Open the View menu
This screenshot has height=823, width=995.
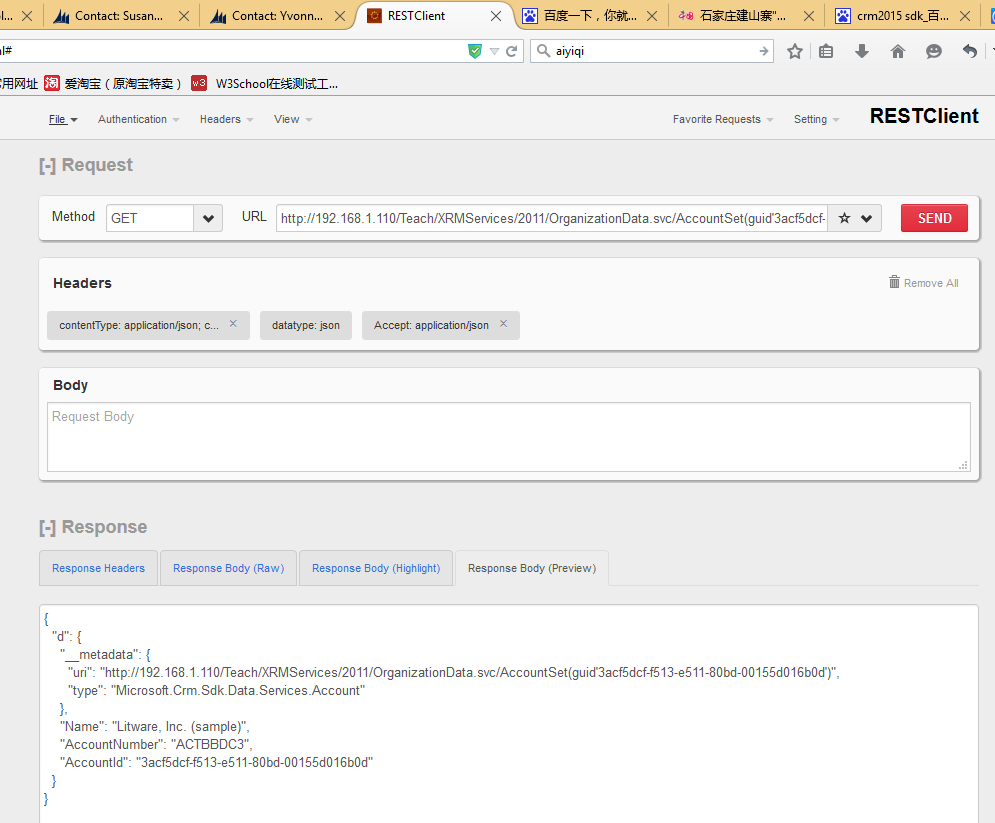point(293,119)
